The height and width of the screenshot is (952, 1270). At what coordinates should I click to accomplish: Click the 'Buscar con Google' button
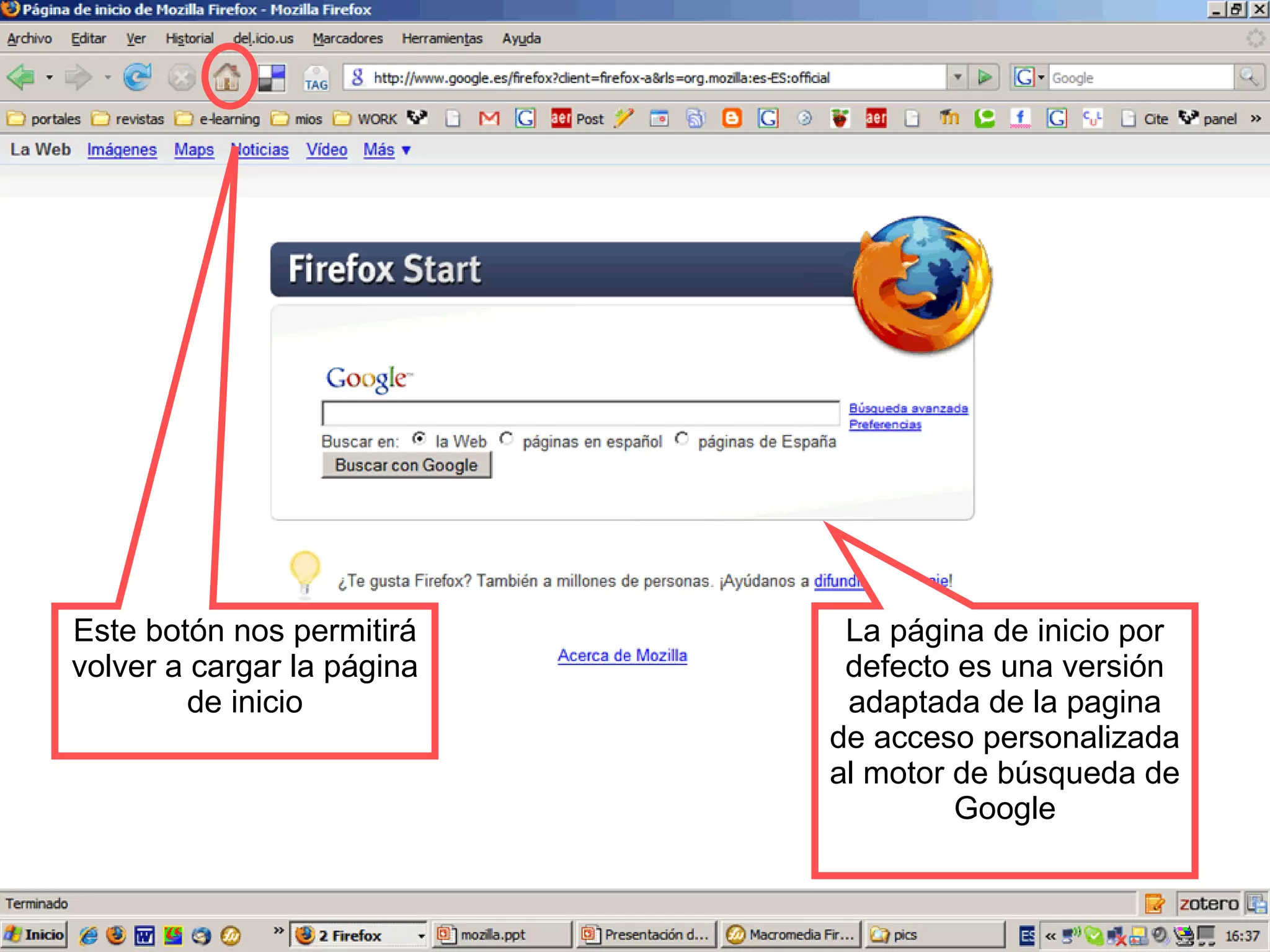pyautogui.click(x=406, y=465)
